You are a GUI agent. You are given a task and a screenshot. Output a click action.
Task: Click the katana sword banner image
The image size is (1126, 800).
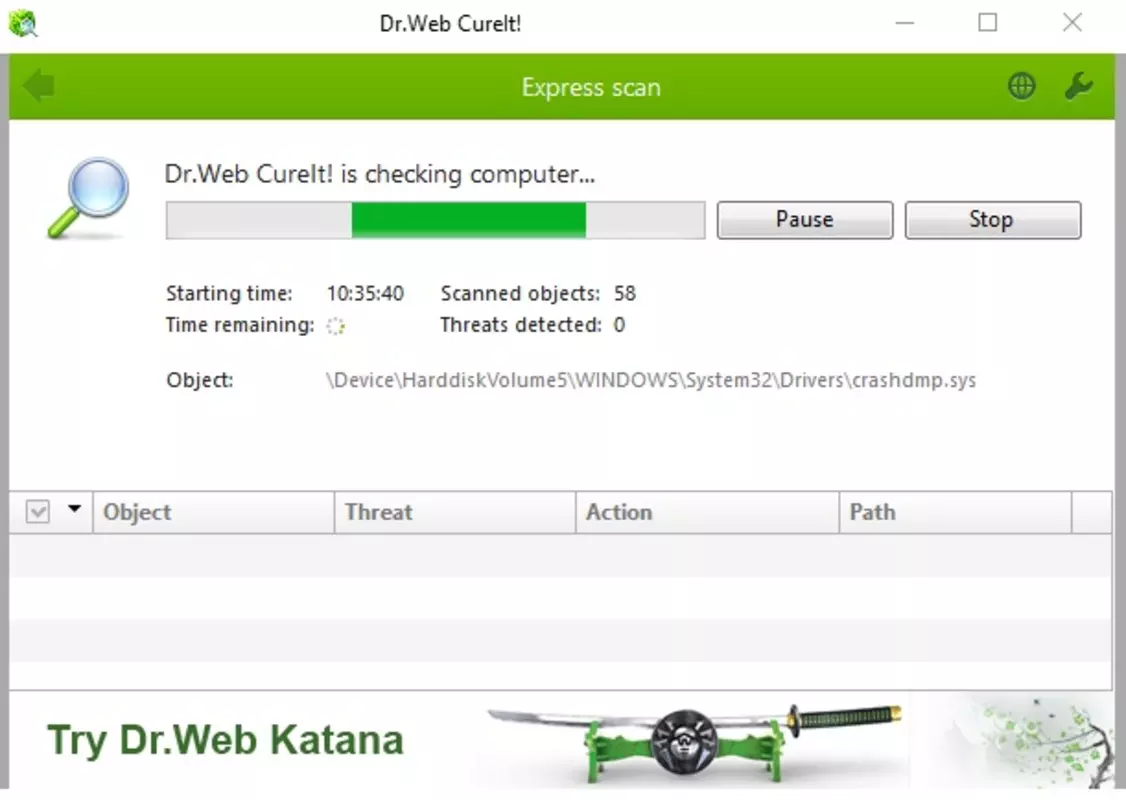point(694,743)
